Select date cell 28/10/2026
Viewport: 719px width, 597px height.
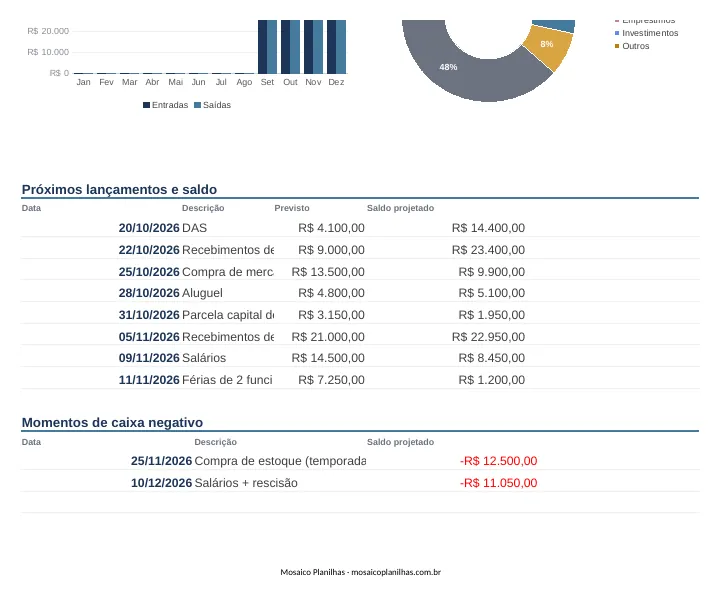click(x=149, y=293)
